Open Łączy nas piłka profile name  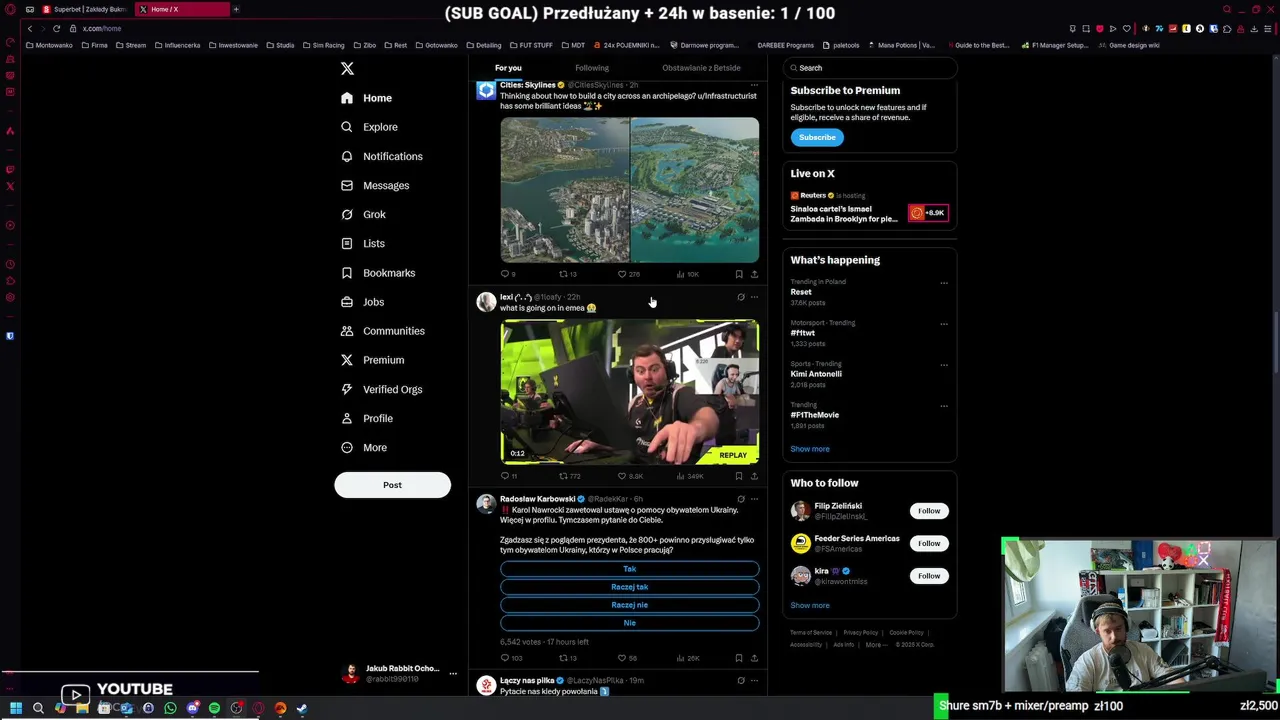point(527,681)
